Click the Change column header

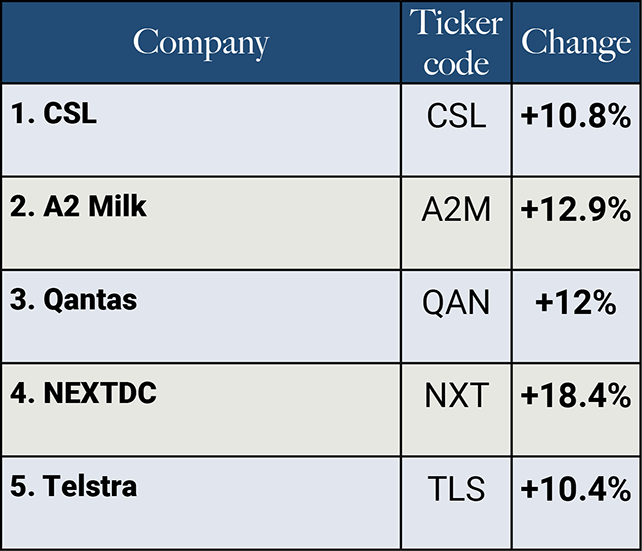point(576,43)
